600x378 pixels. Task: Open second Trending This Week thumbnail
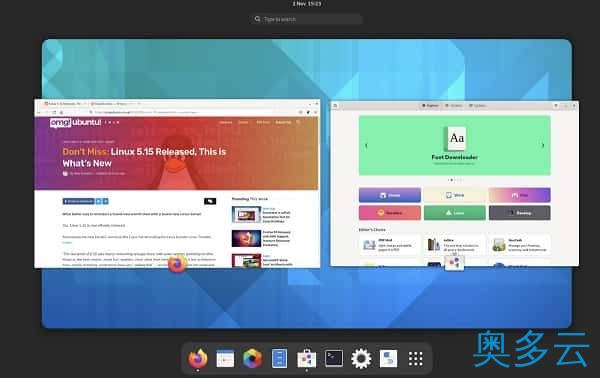click(246, 238)
